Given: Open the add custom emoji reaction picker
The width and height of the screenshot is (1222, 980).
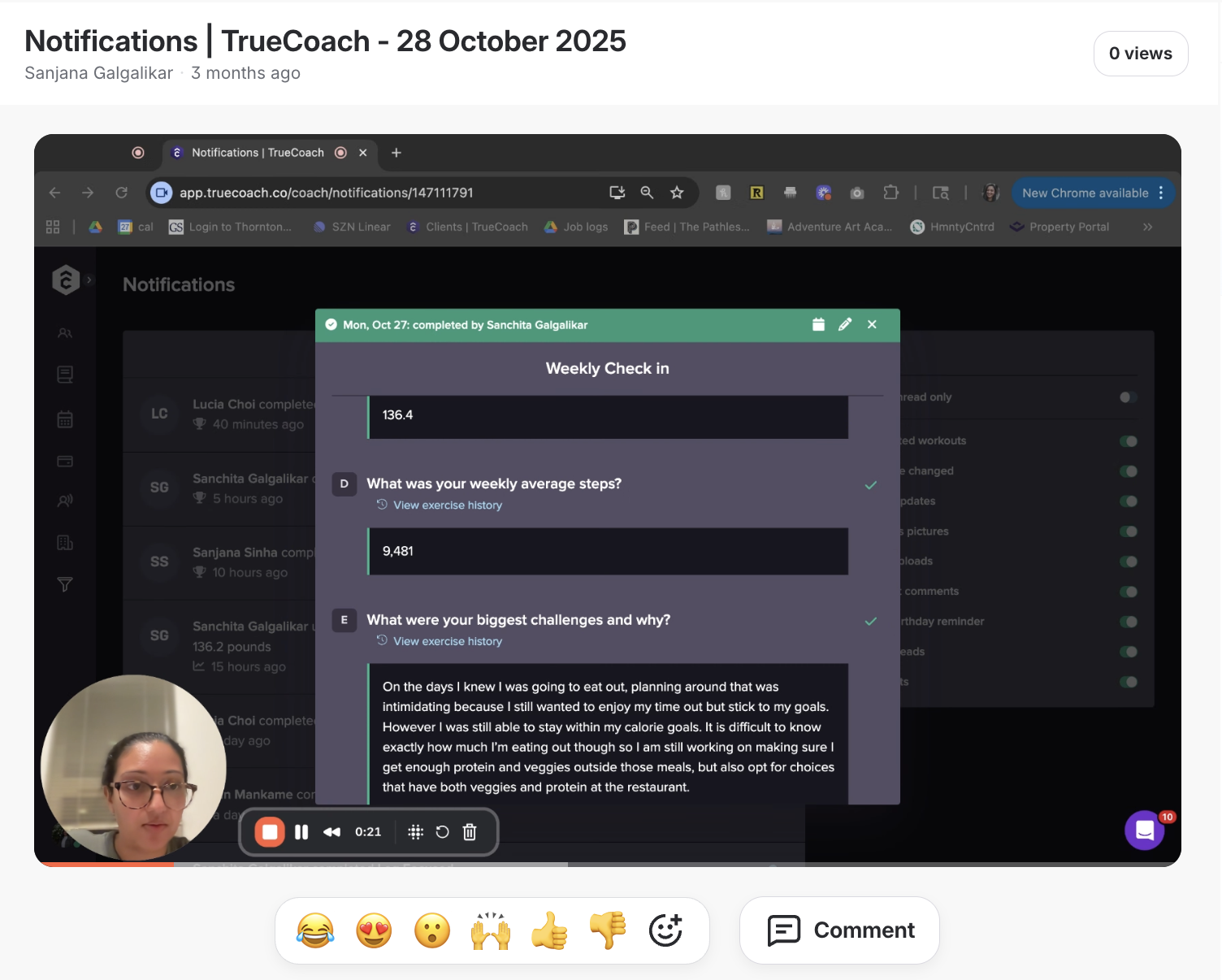Looking at the screenshot, I should [665, 930].
